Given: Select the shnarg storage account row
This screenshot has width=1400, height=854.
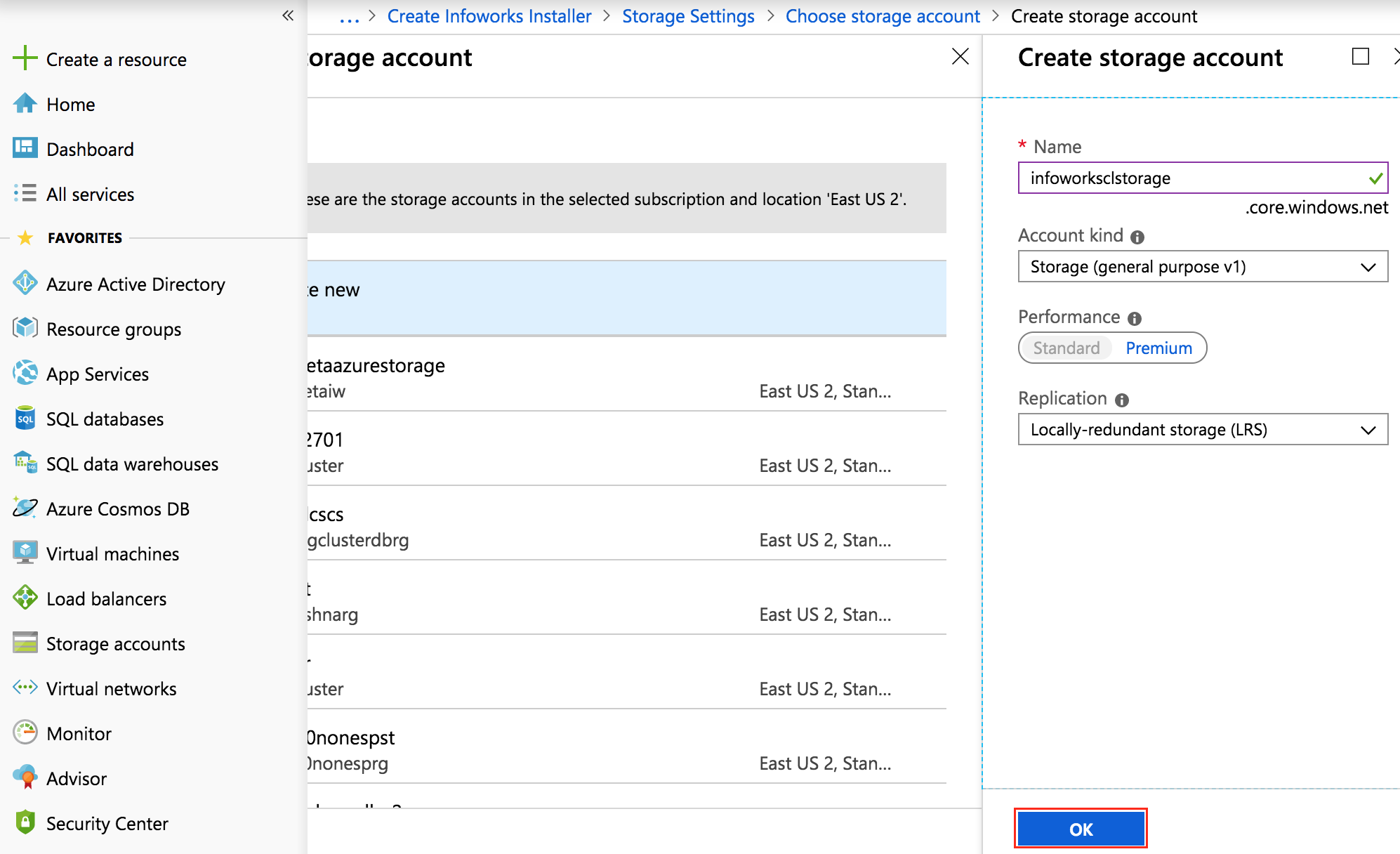Looking at the screenshot, I should (627, 597).
